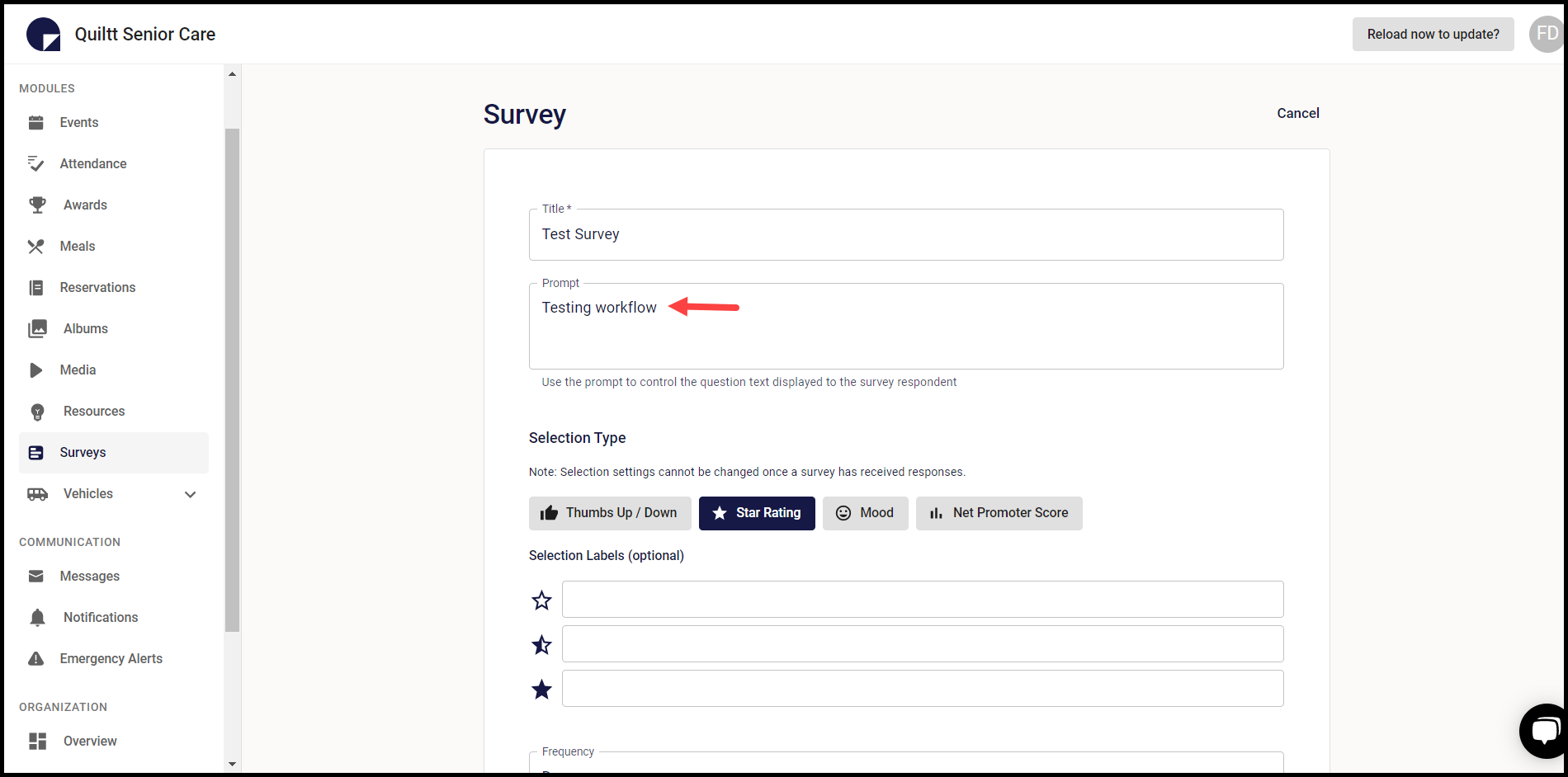Image resolution: width=1568 pixels, height=777 pixels.
Task: Select the Awards trophy icon
Action: click(x=36, y=205)
